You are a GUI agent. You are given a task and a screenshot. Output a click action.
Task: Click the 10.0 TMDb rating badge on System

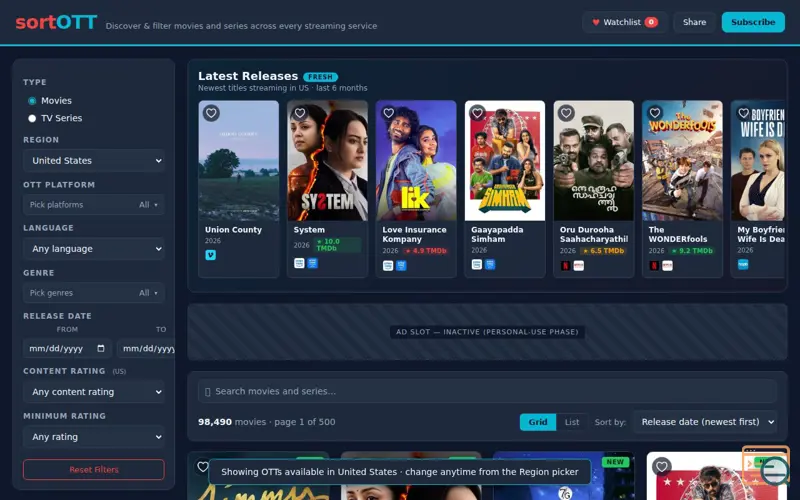(337, 245)
